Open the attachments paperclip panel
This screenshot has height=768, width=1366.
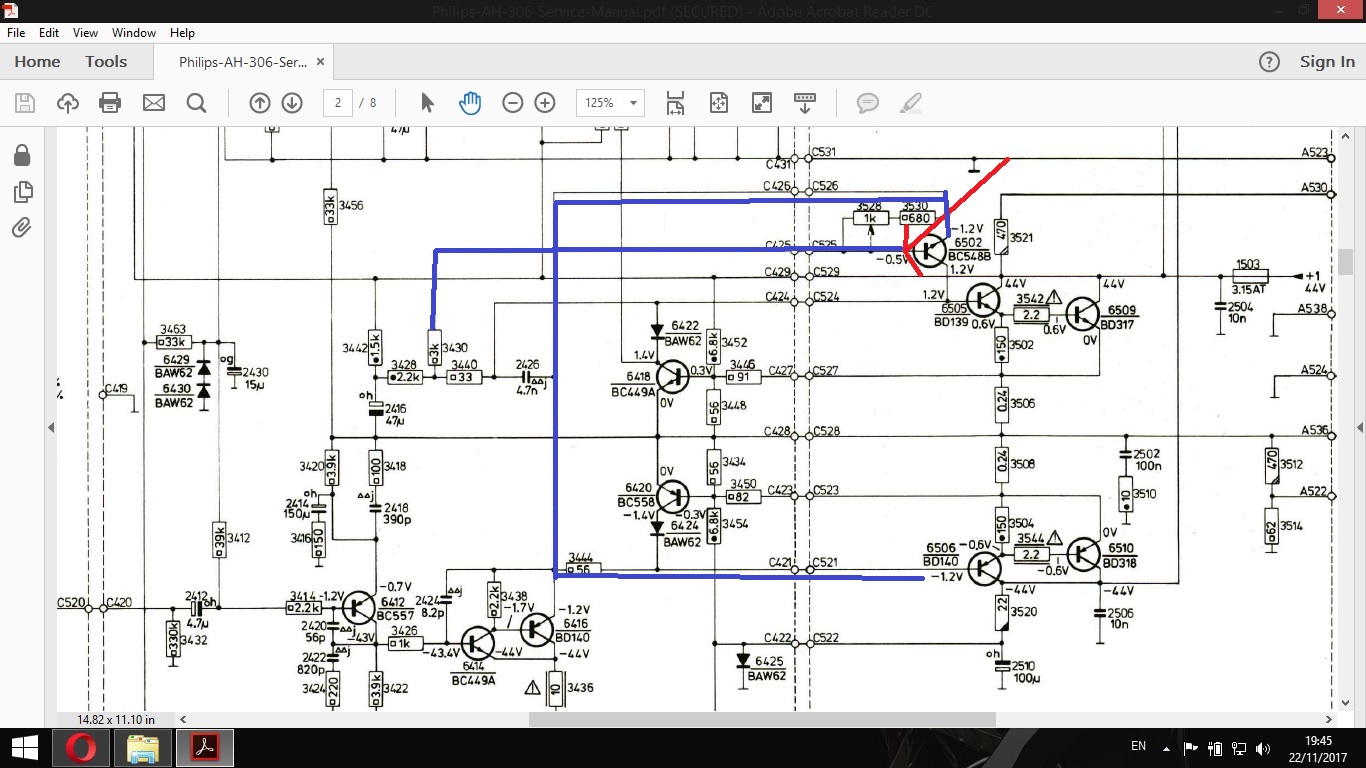22,228
